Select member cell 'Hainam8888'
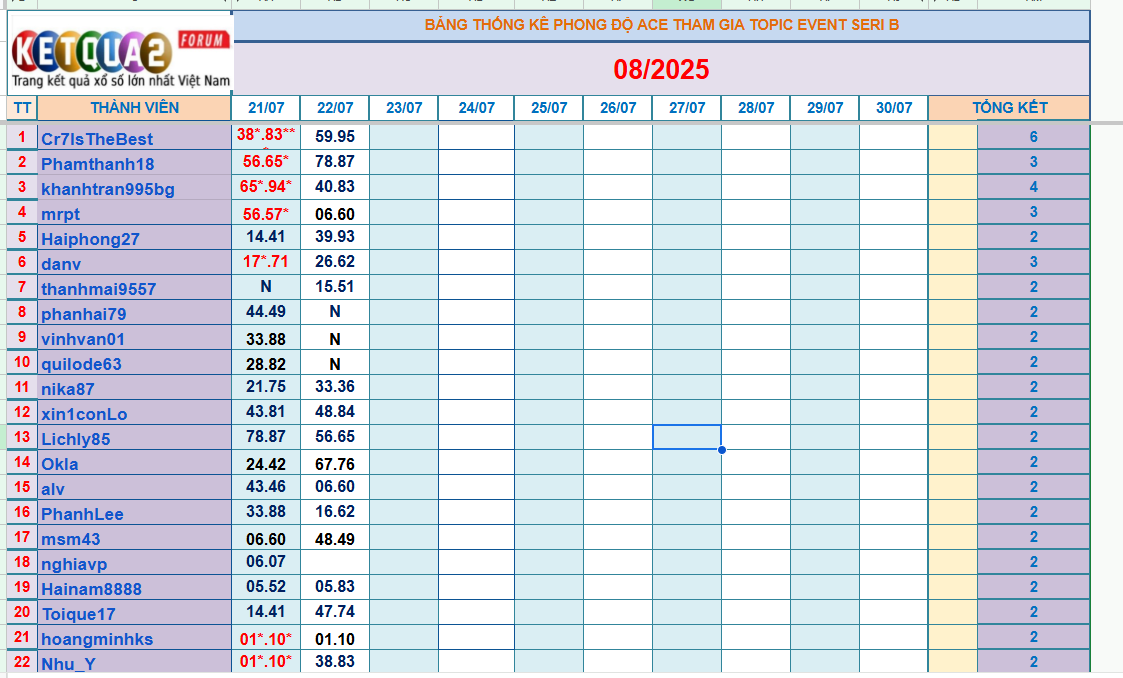This screenshot has width=1123, height=678. pos(135,589)
